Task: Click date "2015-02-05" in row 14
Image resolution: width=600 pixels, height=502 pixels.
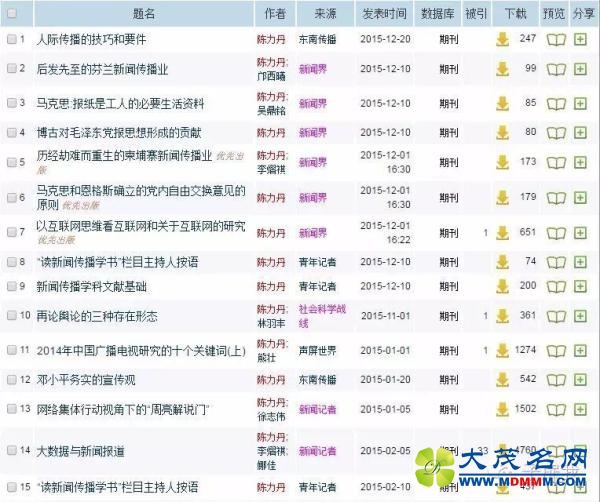Action: tap(385, 451)
